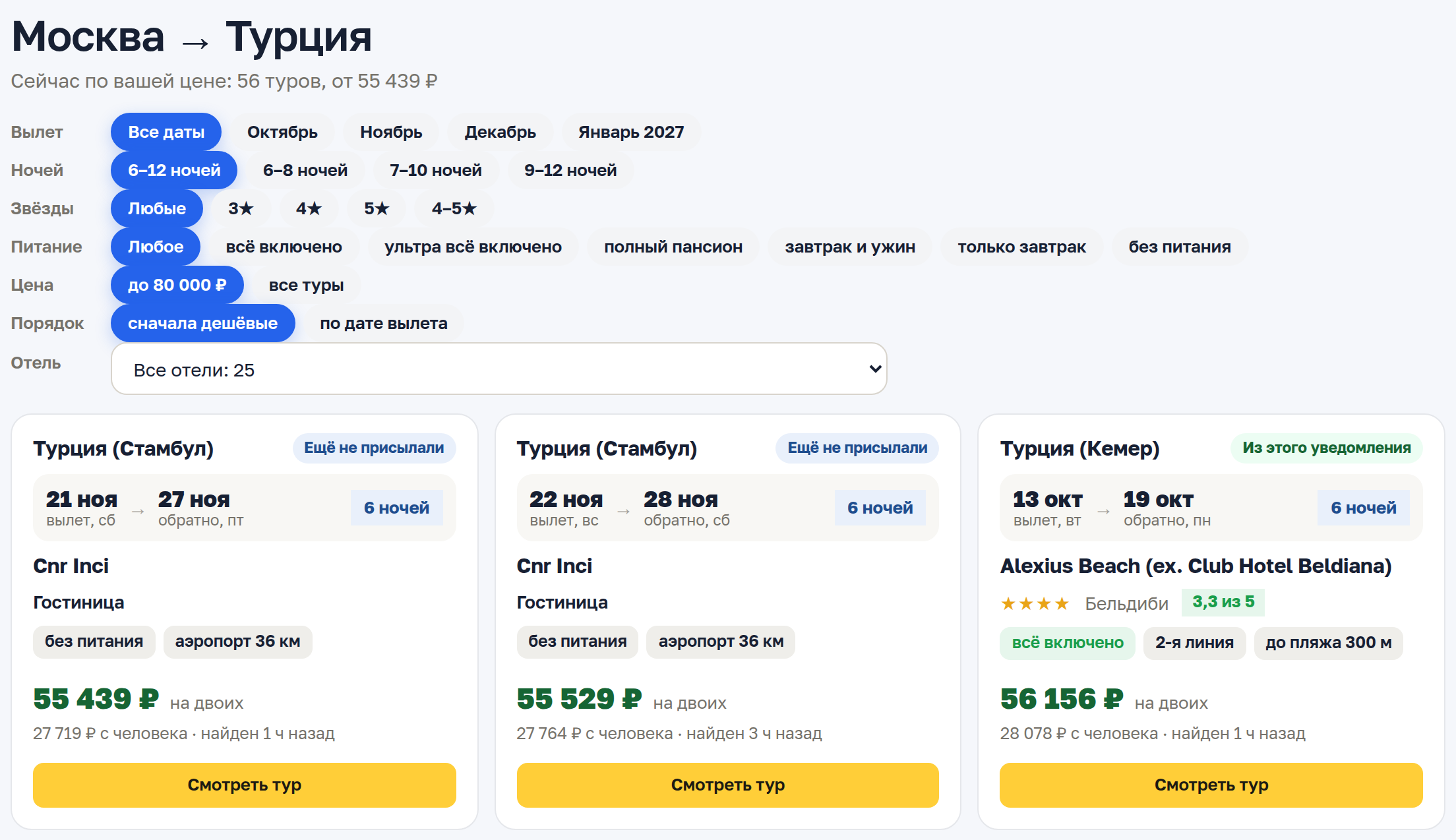The width and height of the screenshot is (1456, 840).
Task: Select the Октябрь departure filter
Action: coord(282,132)
